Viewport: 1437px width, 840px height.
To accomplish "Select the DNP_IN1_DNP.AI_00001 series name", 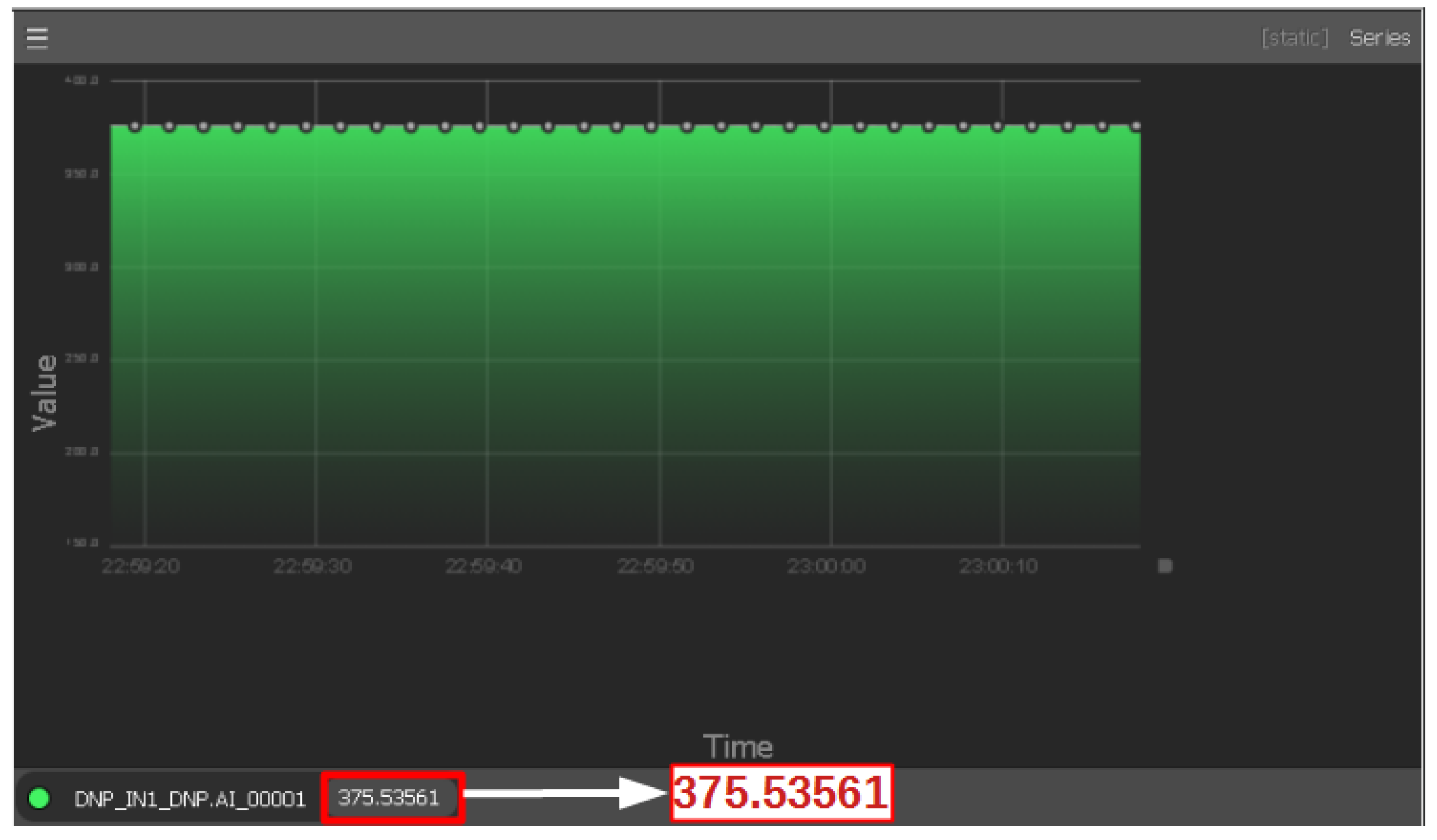I will point(190,799).
